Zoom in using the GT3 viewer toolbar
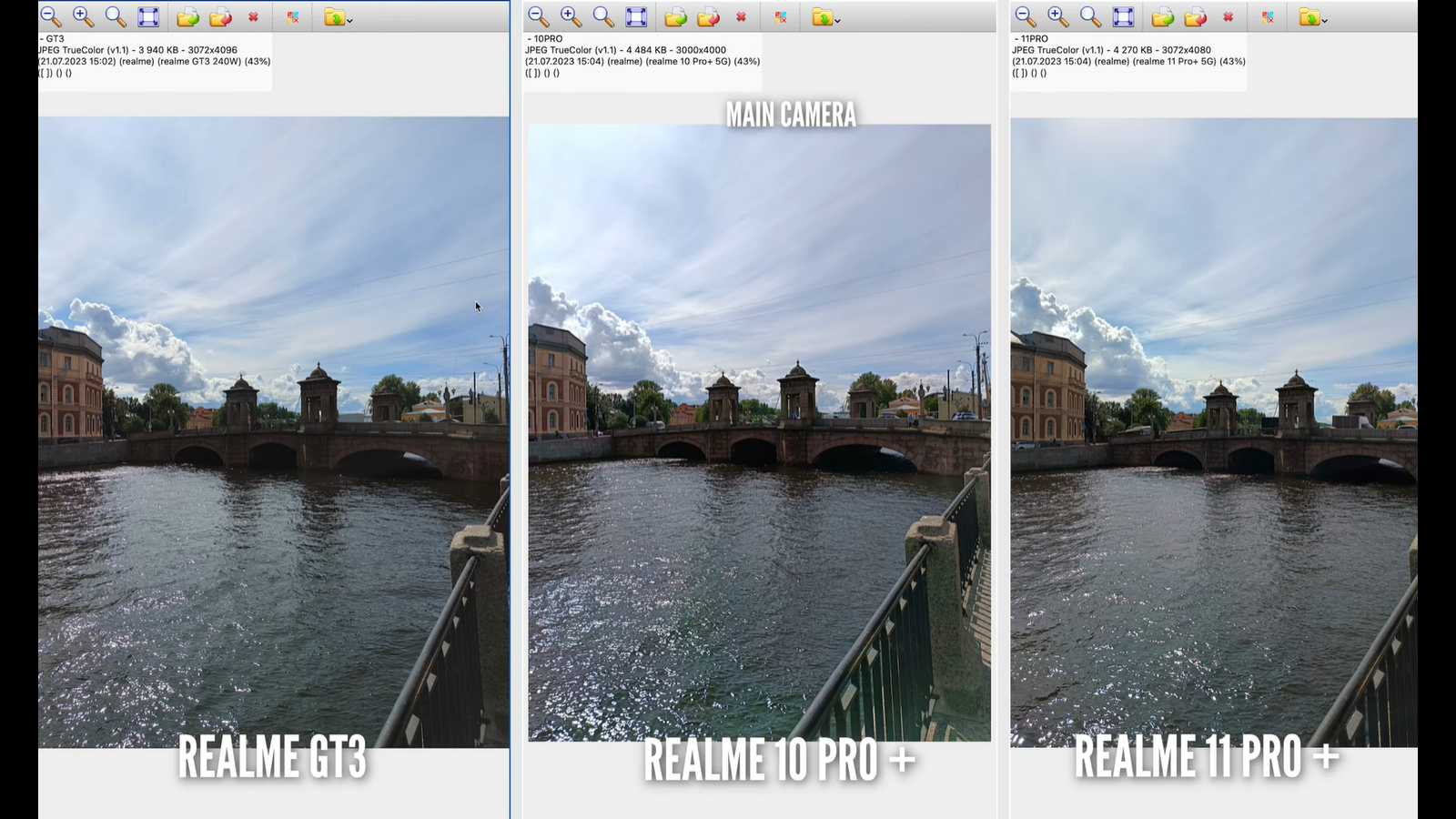 tap(83, 17)
